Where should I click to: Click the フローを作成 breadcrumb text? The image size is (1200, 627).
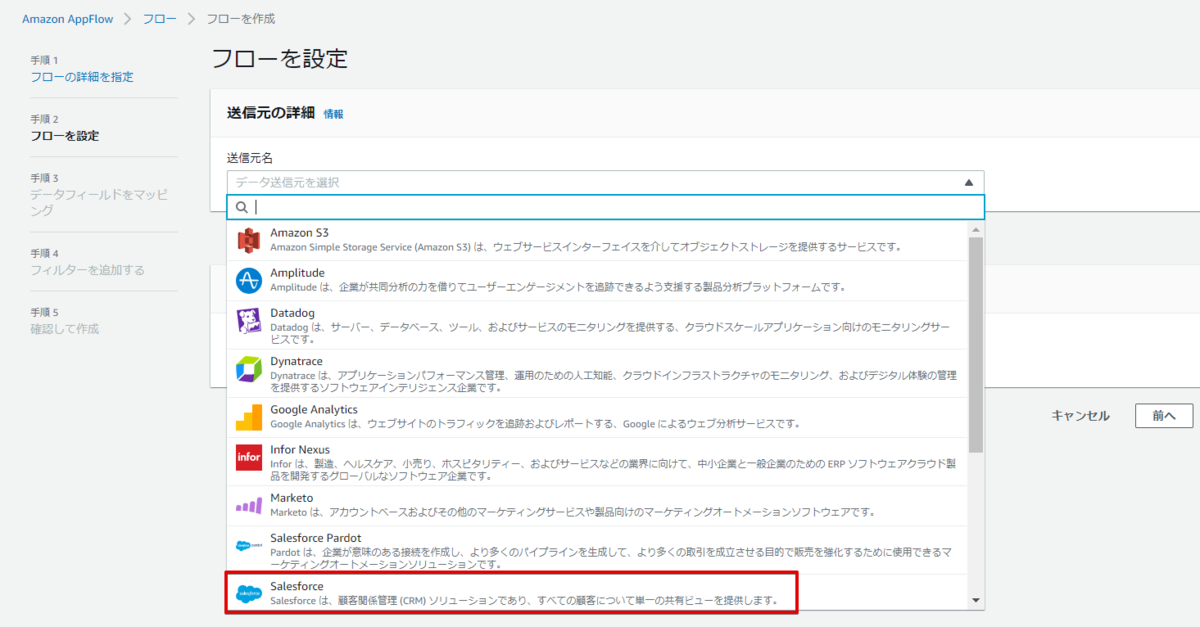click(240, 19)
